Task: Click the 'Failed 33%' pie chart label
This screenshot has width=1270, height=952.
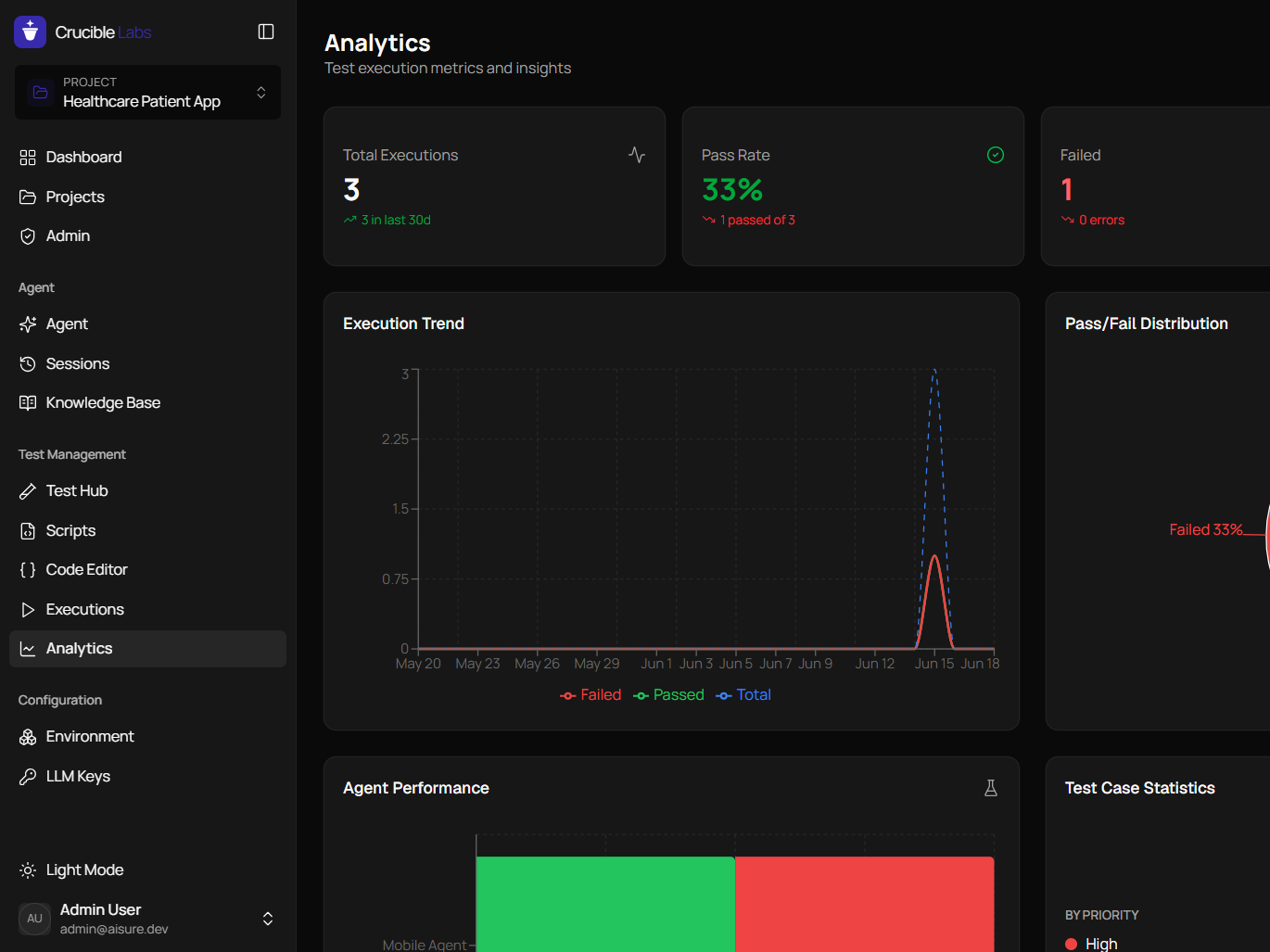Action: pyautogui.click(x=1206, y=529)
